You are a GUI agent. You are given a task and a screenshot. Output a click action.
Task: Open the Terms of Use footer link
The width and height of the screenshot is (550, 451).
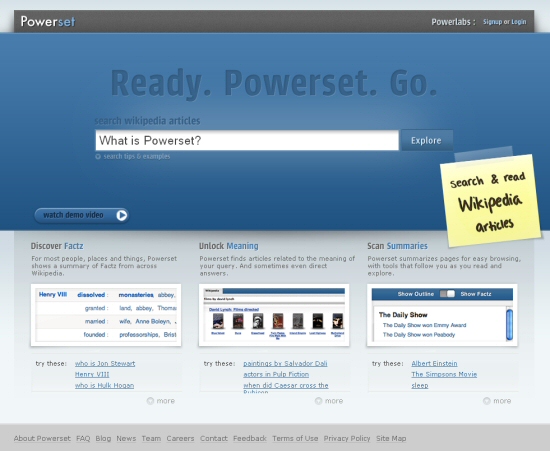[x=295, y=438]
